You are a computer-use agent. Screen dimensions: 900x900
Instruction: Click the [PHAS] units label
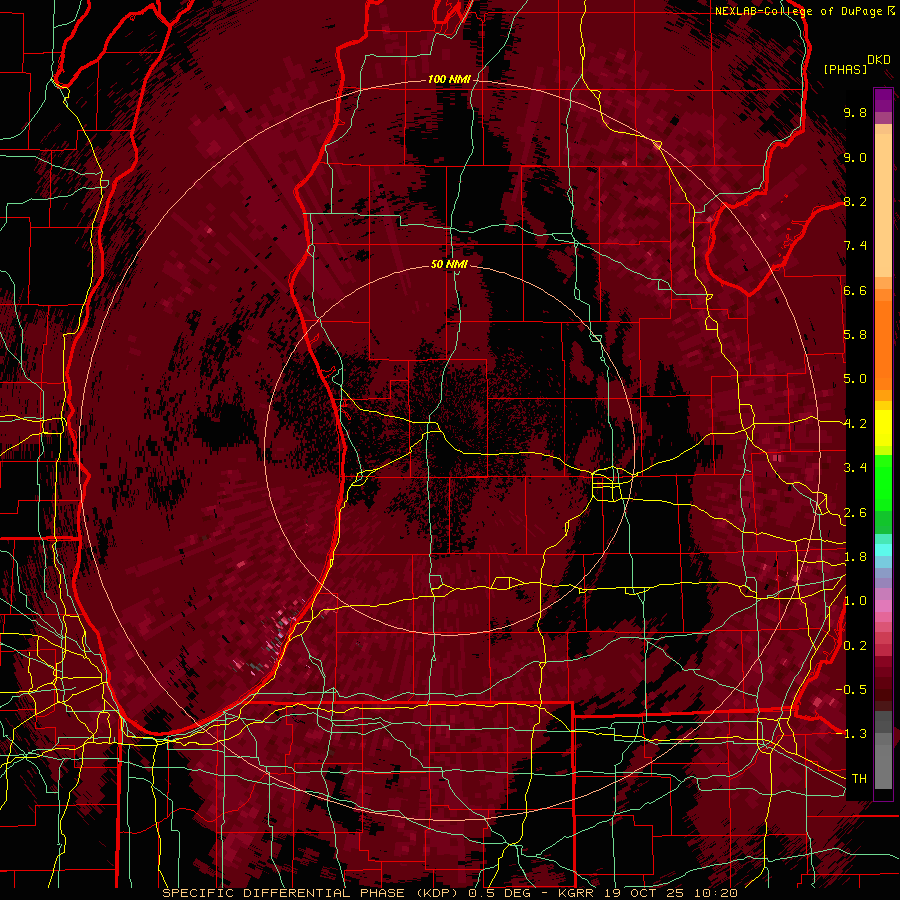click(x=845, y=70)
